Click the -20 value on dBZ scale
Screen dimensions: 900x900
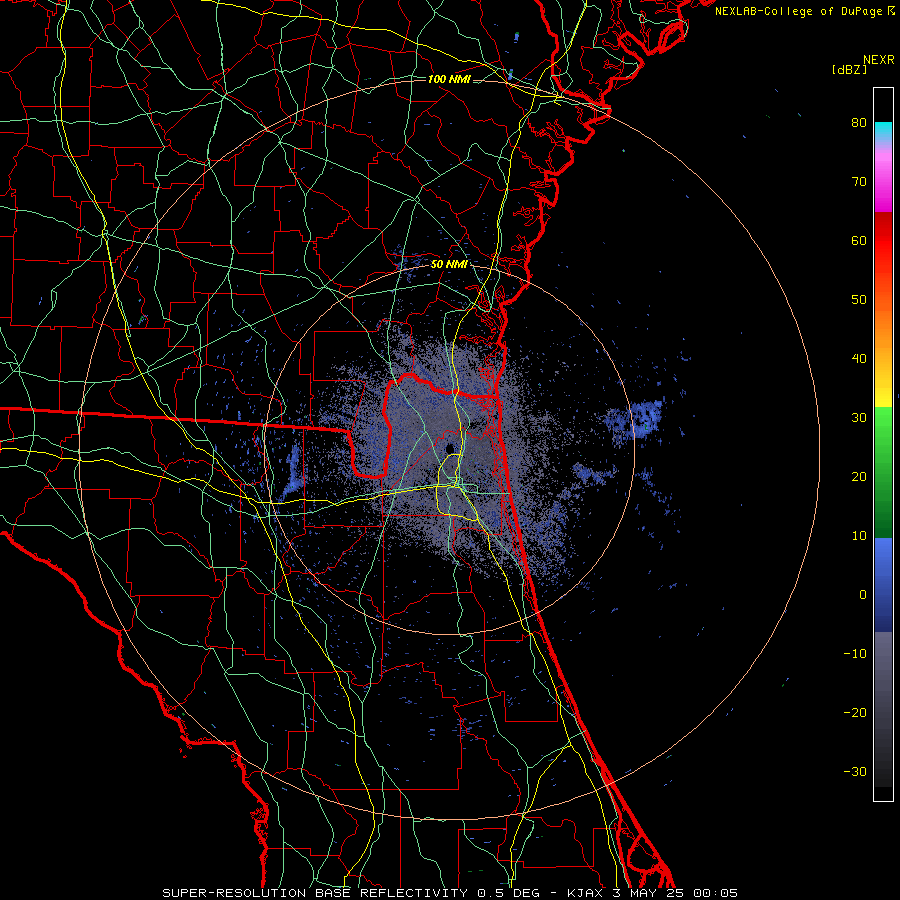(855, 713)
